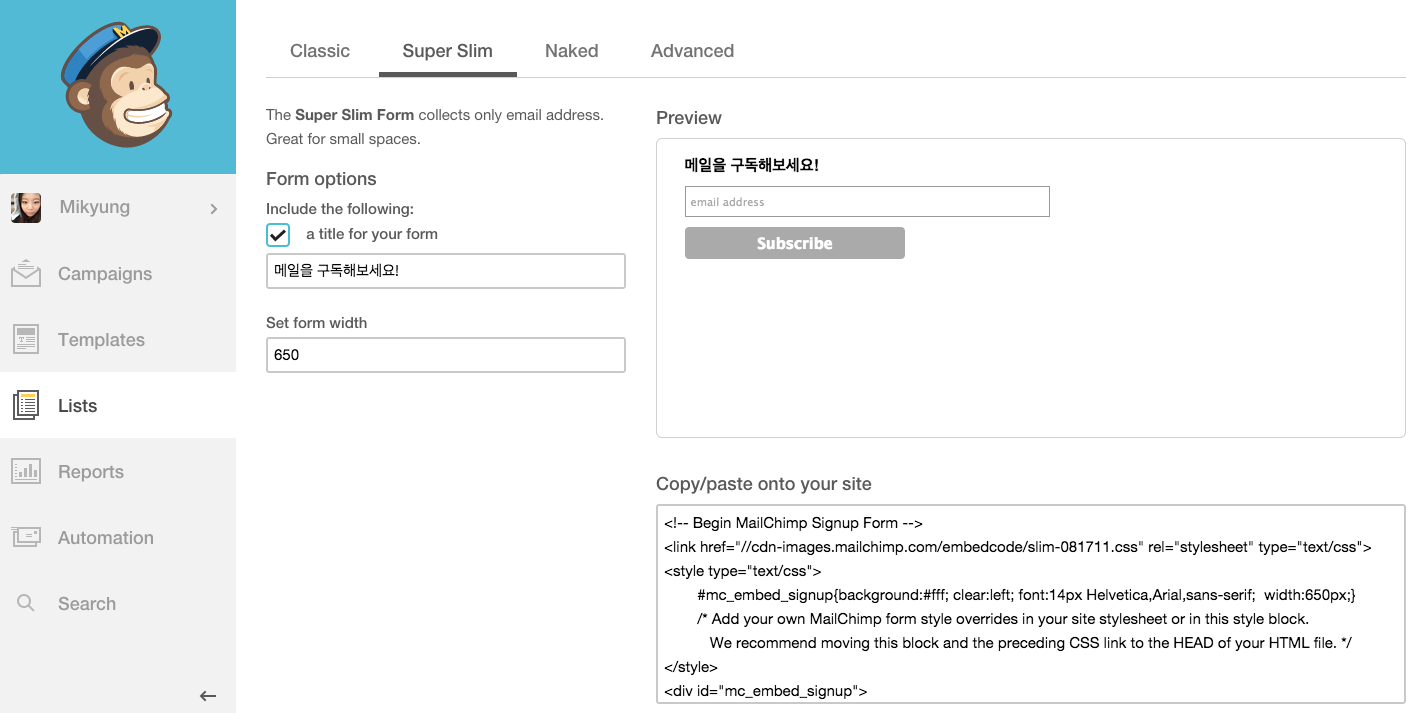Click the Templates layout icon

pyautogui.click(x=26, y=340)
